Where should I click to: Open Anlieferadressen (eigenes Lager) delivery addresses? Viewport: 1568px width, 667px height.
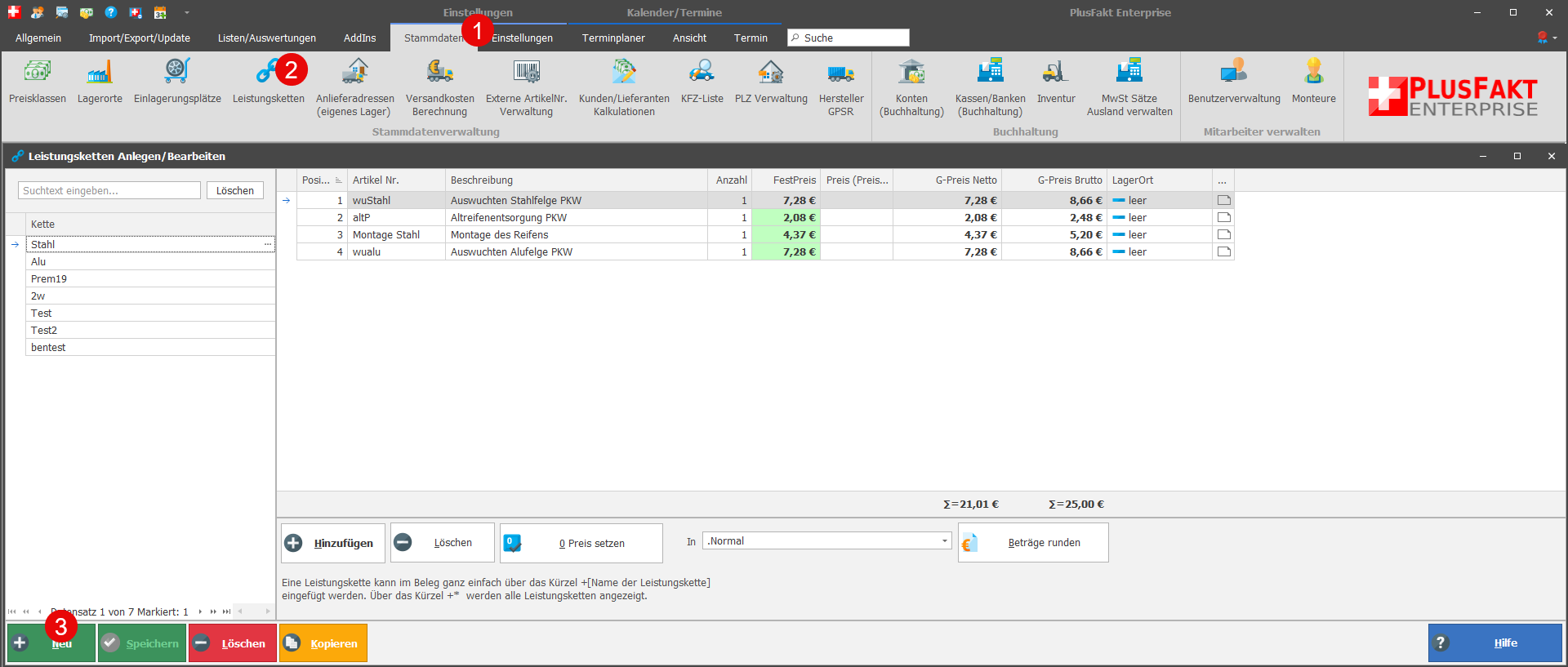[354, 87]
